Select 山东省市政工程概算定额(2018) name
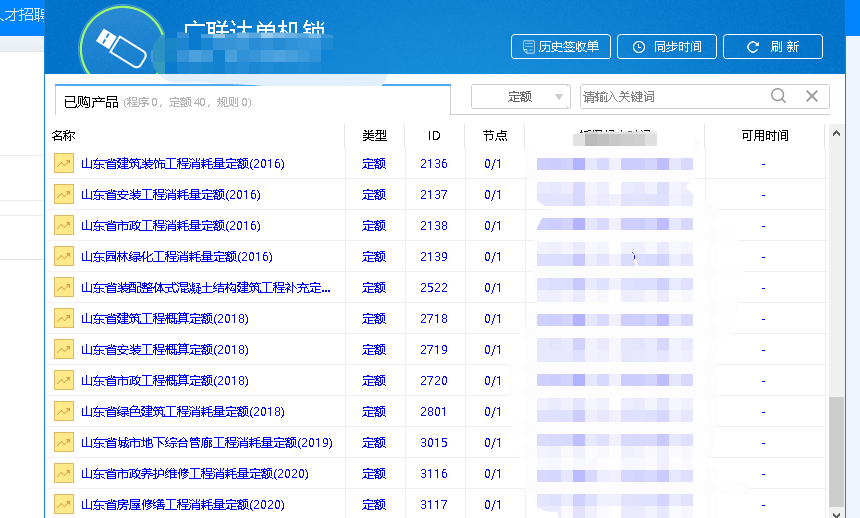Screen dimensions: 860x518 (165, 380)
